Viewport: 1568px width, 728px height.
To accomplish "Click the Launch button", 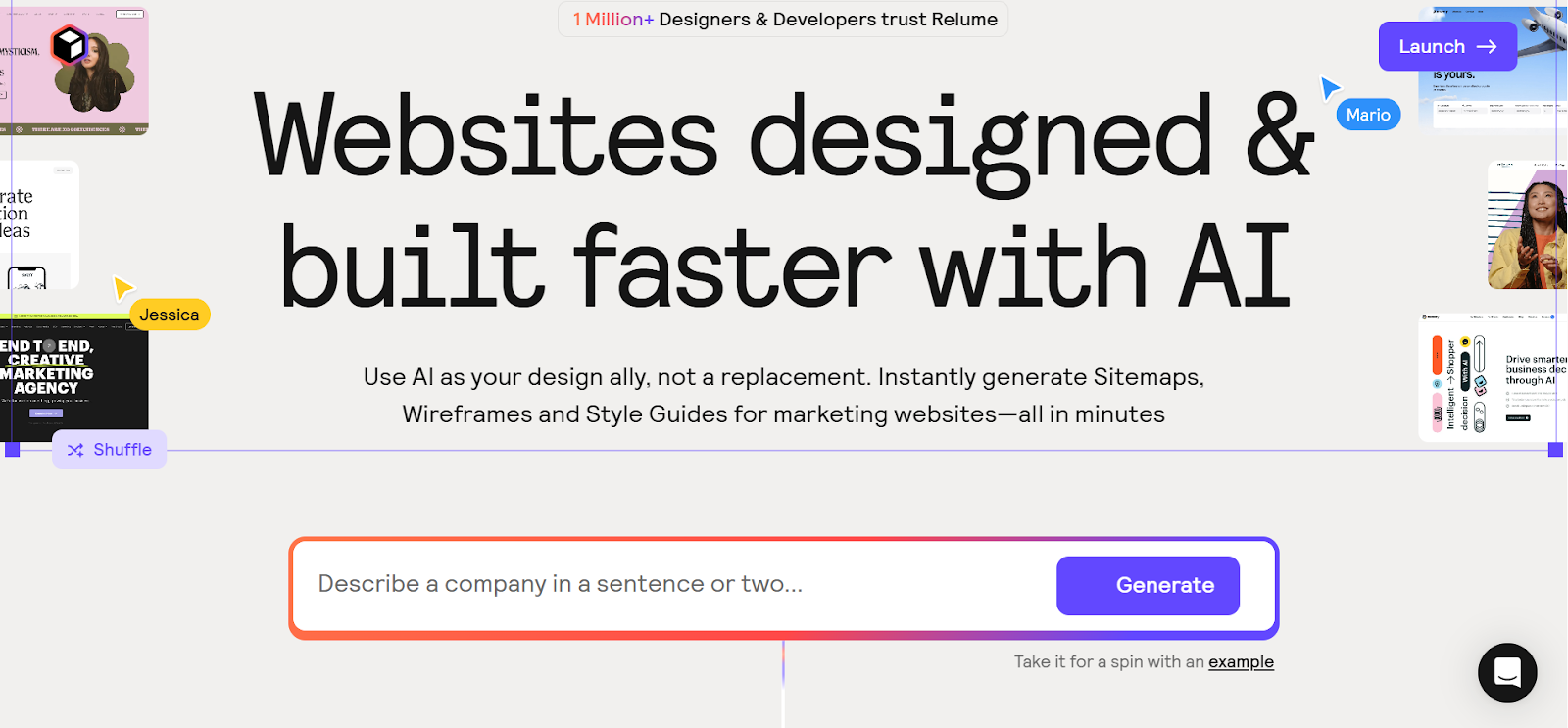I will pos(1447,46).
